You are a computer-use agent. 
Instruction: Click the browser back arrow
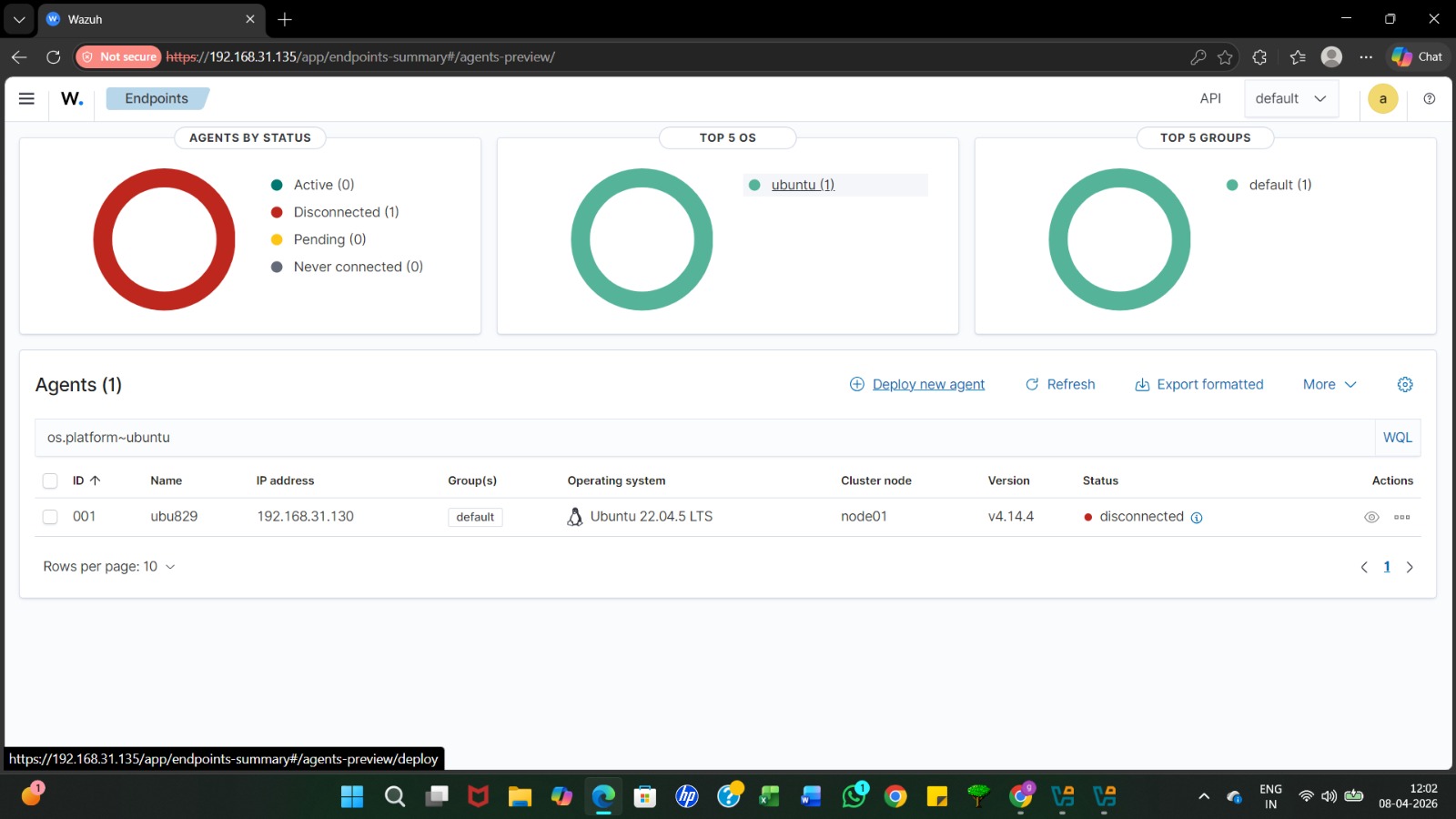19,56
